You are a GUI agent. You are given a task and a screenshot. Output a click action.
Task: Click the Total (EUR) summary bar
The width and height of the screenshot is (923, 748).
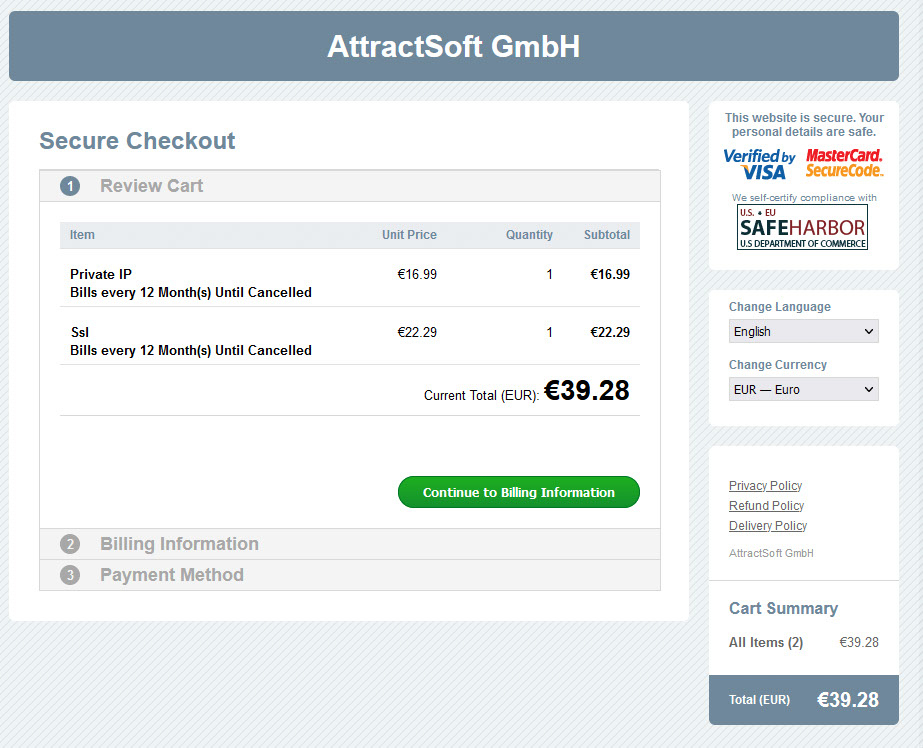tap(803, 700)
